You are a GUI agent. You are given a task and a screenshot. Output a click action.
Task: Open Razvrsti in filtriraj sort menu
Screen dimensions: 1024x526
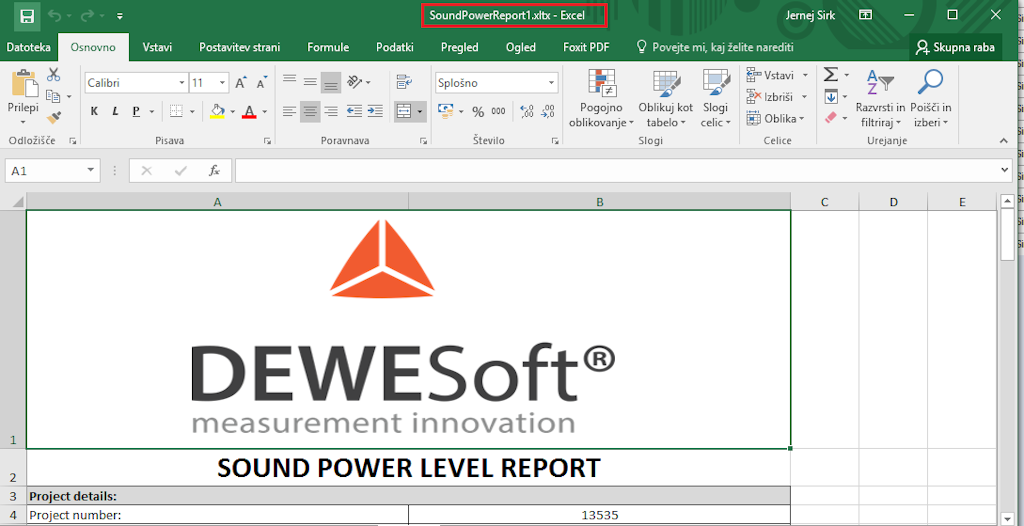pos(880,98)
